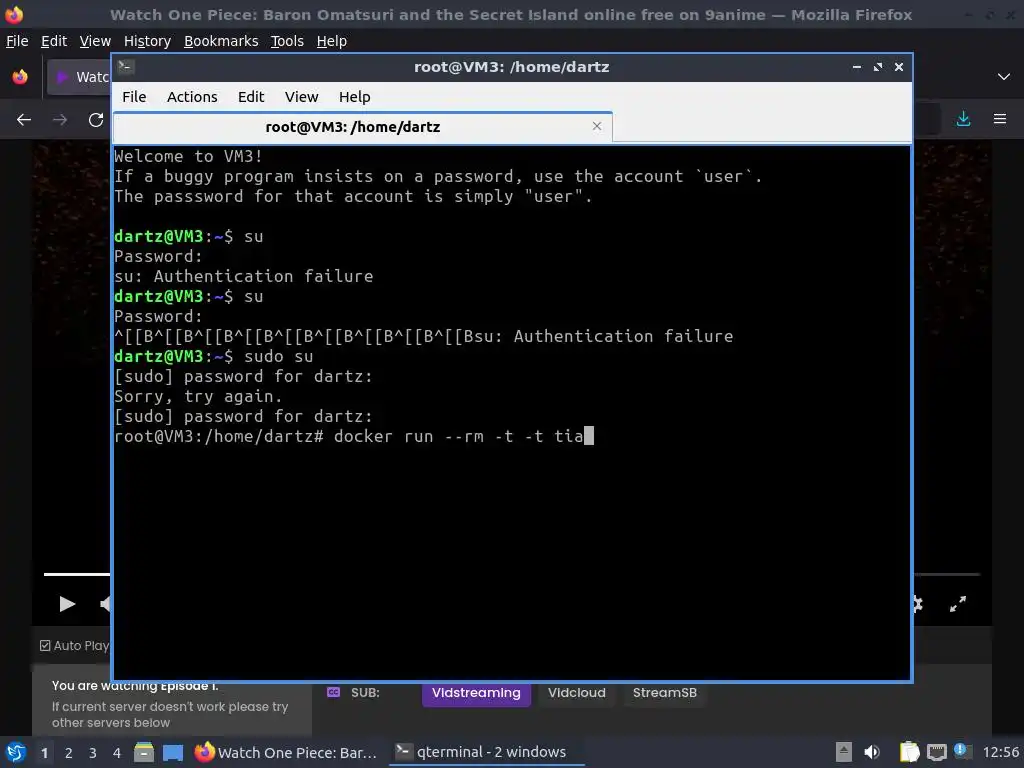Close the root@VM3 terminal tab

tap(596, 126)
